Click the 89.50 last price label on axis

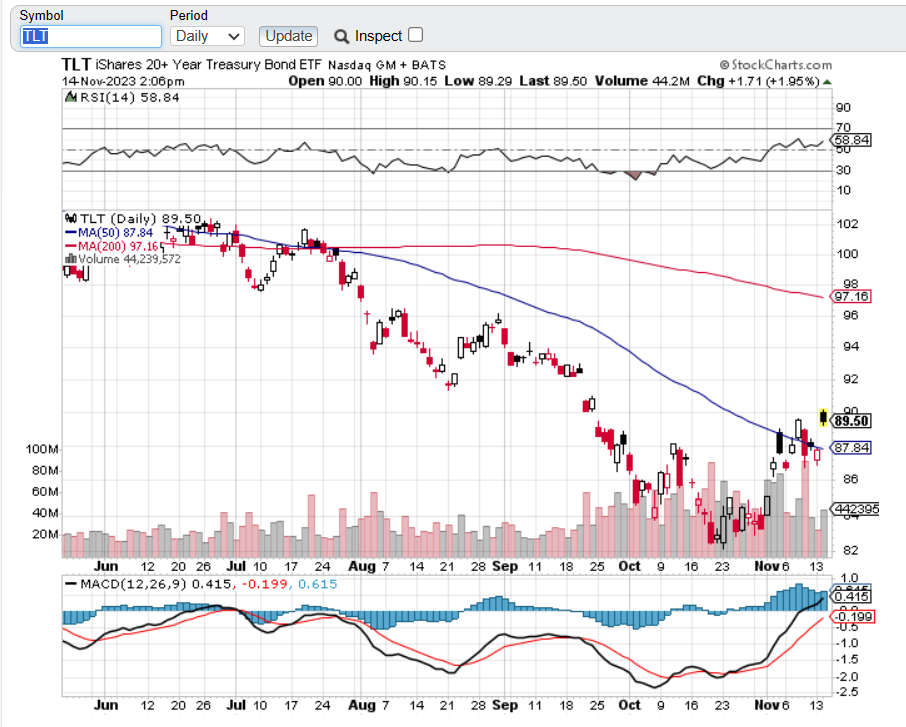pos(852,421)
